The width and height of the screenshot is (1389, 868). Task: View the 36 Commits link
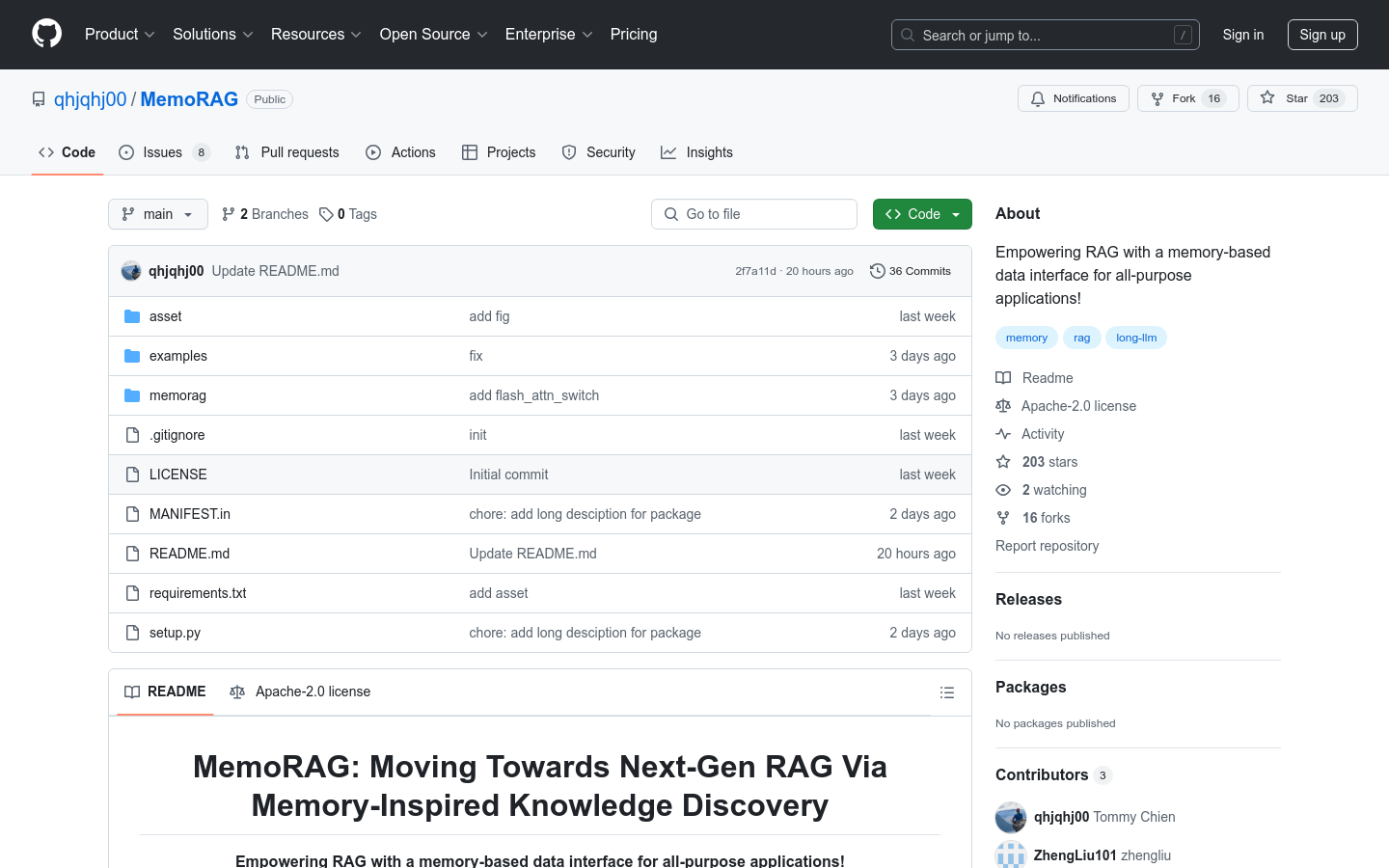coord(911,271)
